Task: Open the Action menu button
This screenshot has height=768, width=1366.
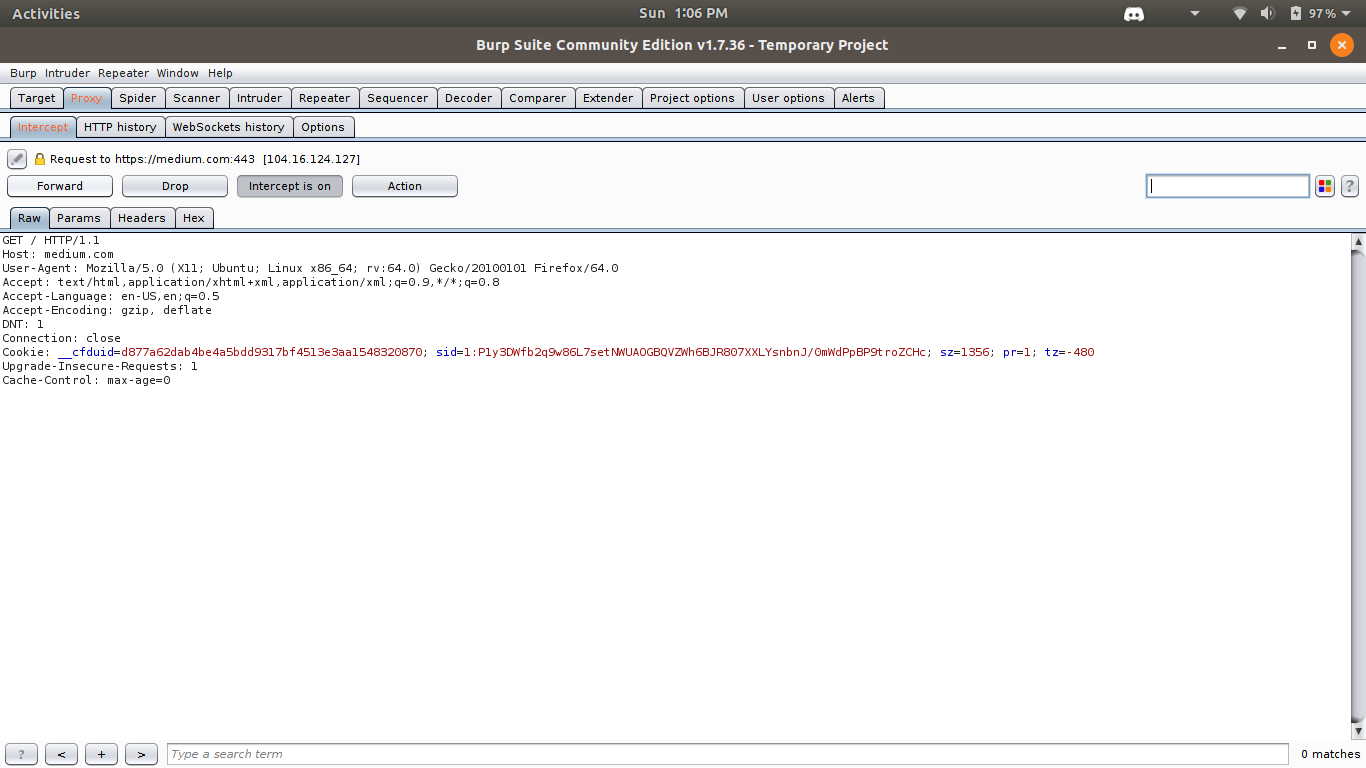Action: click(x=405, y=186)
